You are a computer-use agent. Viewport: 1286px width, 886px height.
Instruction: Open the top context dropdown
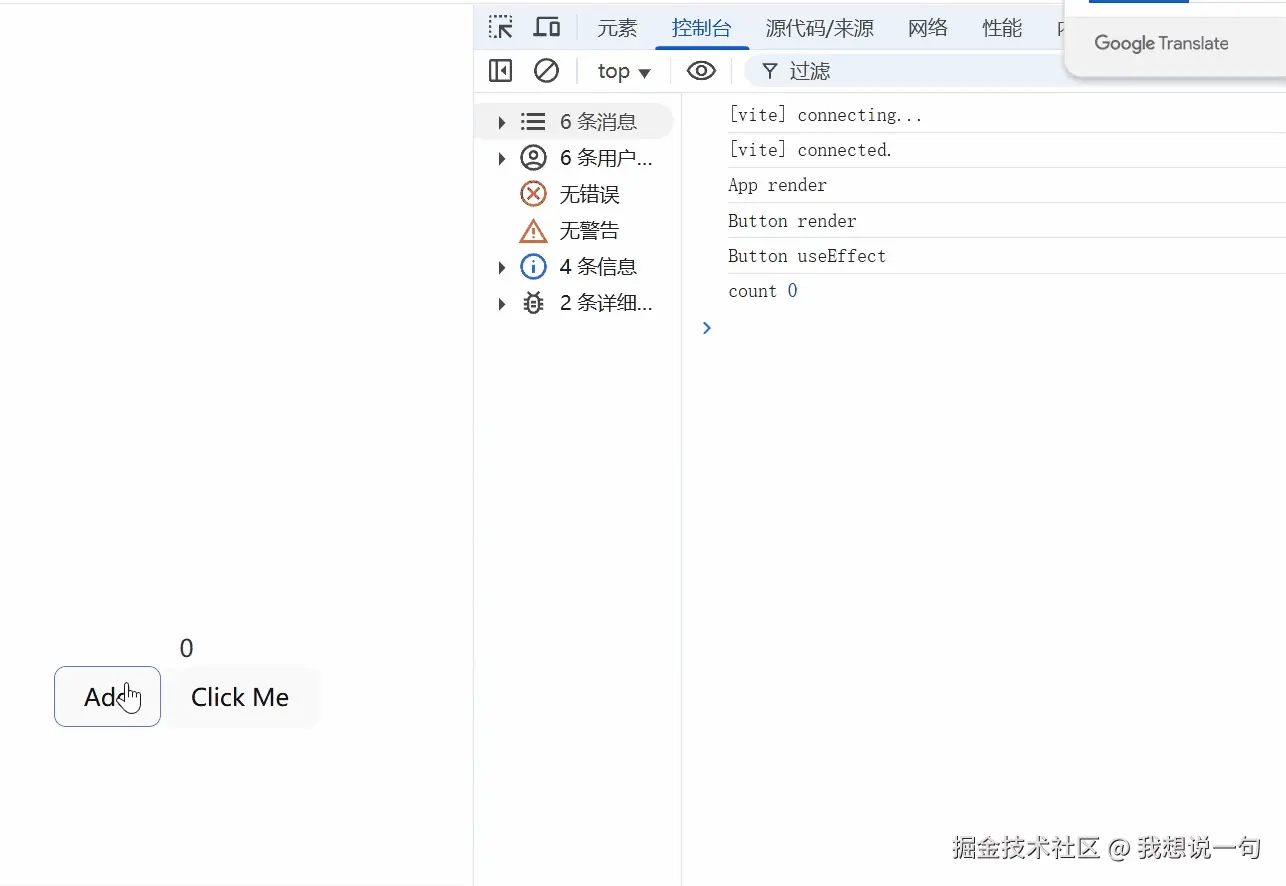pos(624,71)
